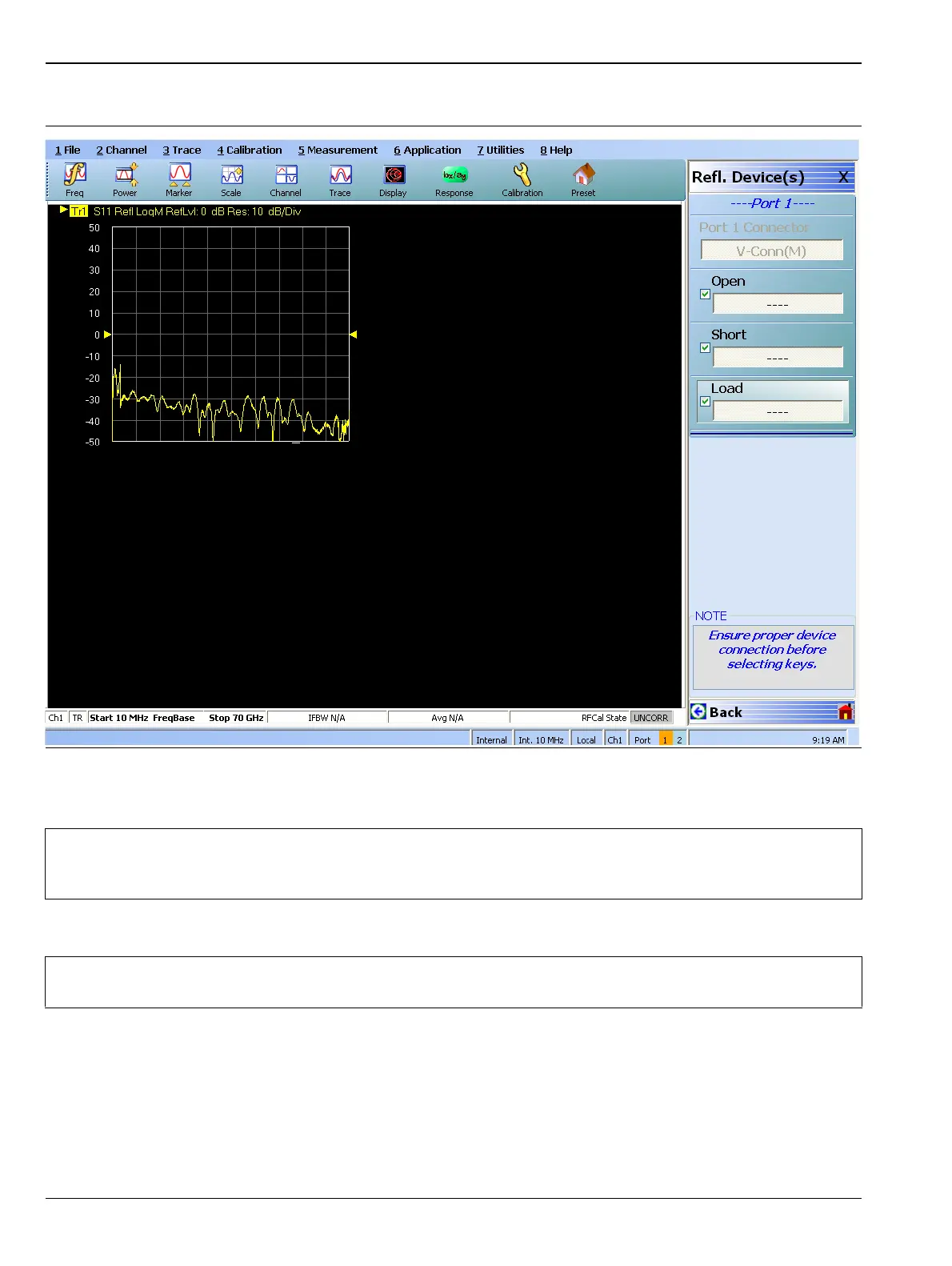Click the Internal status bar entry
952x1266 pixels.
[491, 739]
